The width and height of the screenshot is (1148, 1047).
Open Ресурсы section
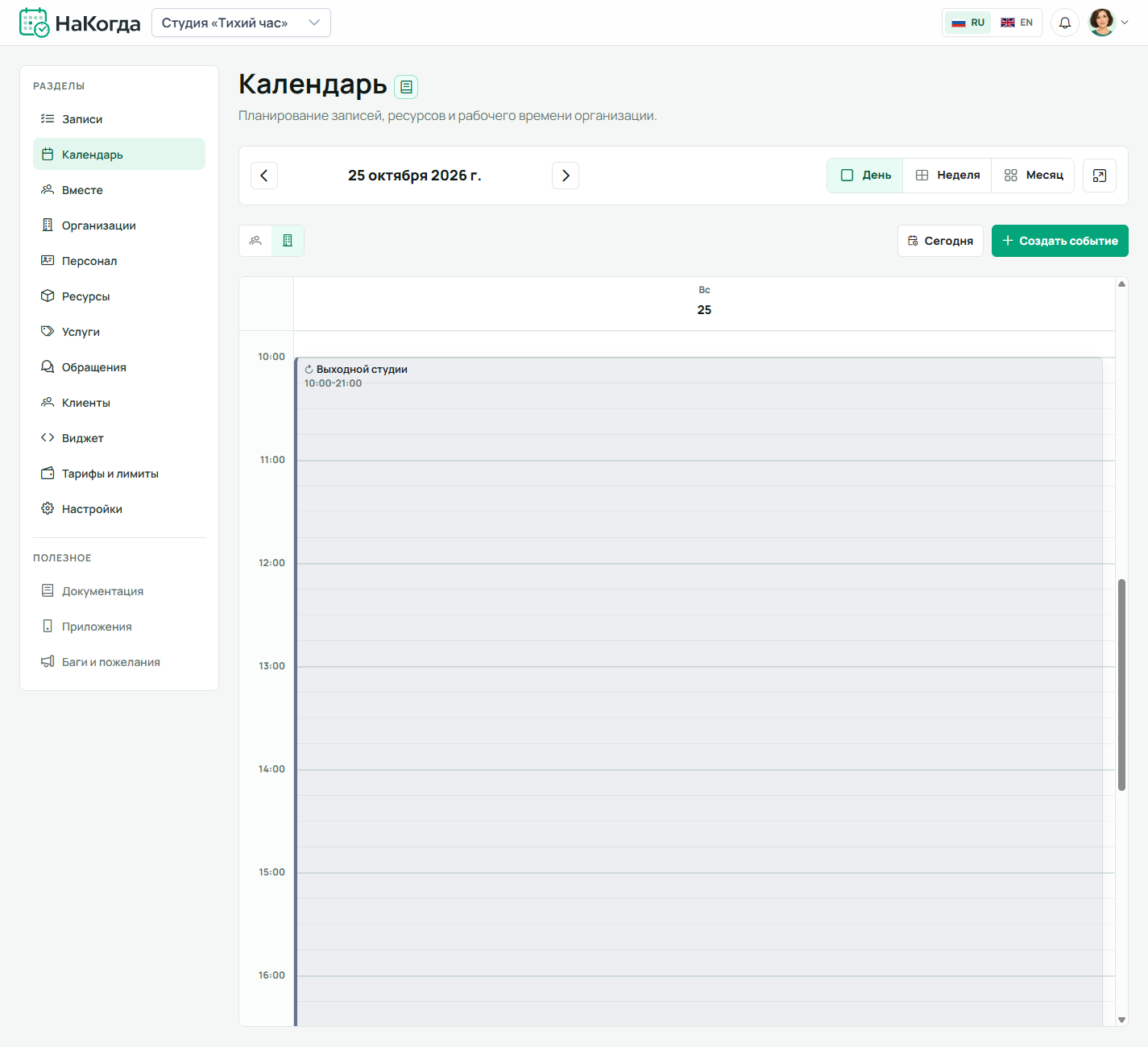pyautogui.click(x=119, y=296)
